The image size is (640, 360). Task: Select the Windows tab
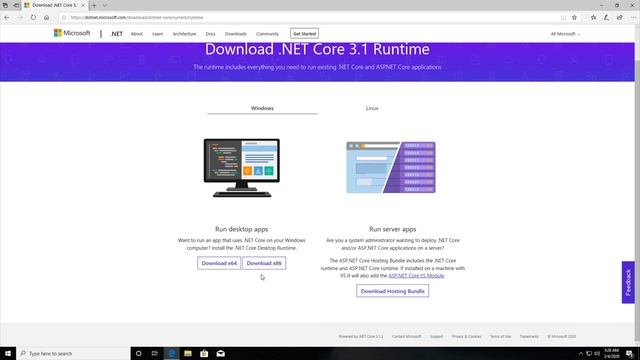pos(262,108)
